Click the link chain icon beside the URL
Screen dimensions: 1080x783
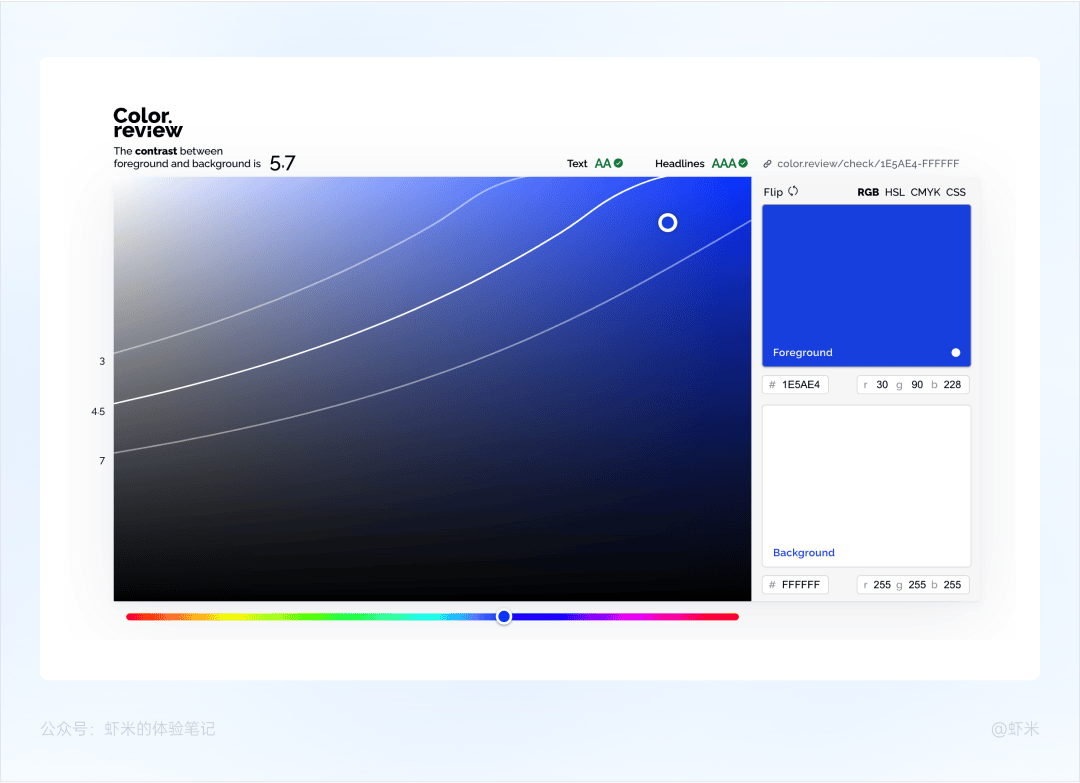(x=767, y=164)
